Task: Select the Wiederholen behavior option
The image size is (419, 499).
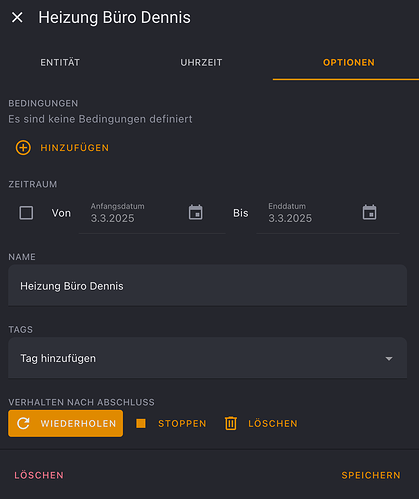Action: pyautogui.click(x=66, y=423)
